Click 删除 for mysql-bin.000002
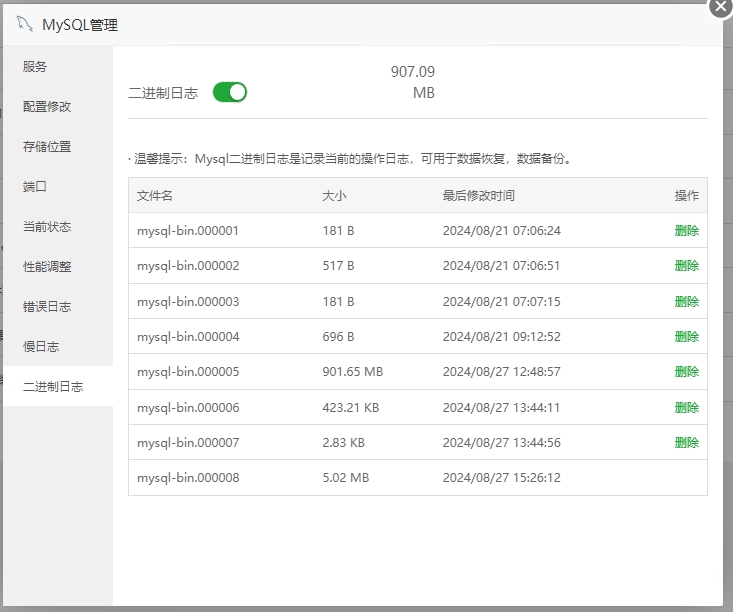733x612 pixels. click(687, 266)
